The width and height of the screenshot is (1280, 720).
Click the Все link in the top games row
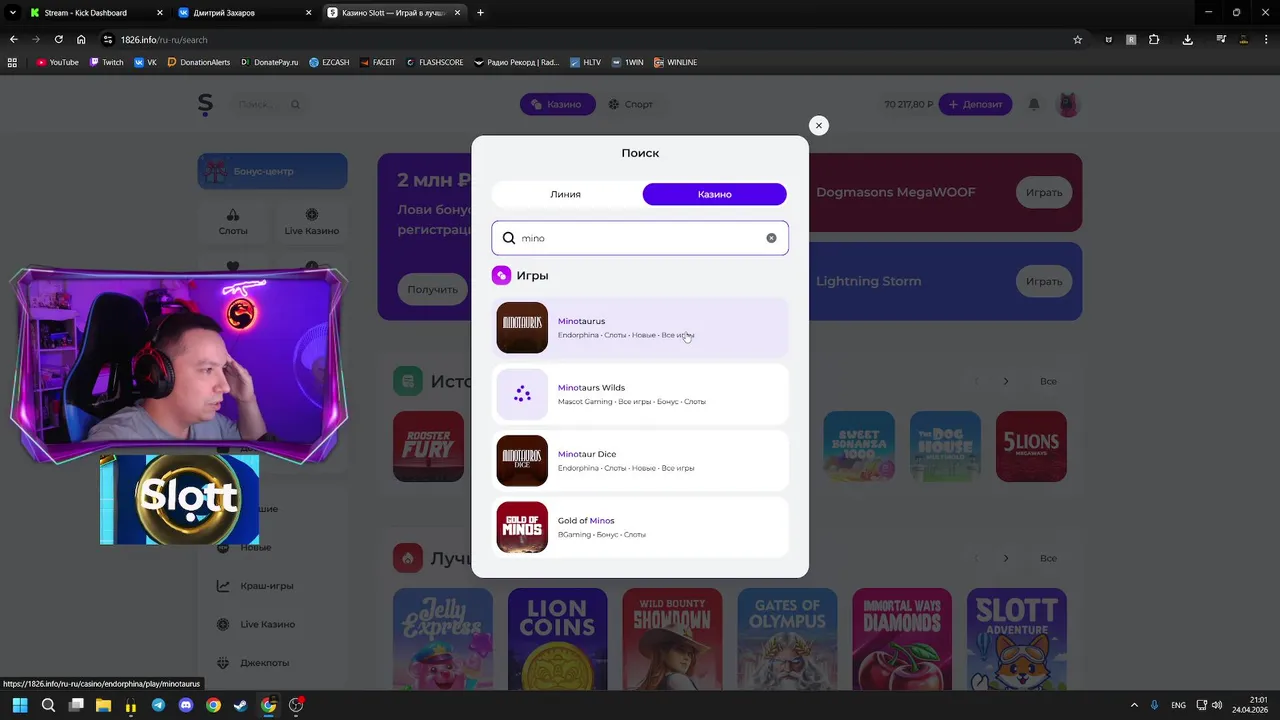[1048, 381]
